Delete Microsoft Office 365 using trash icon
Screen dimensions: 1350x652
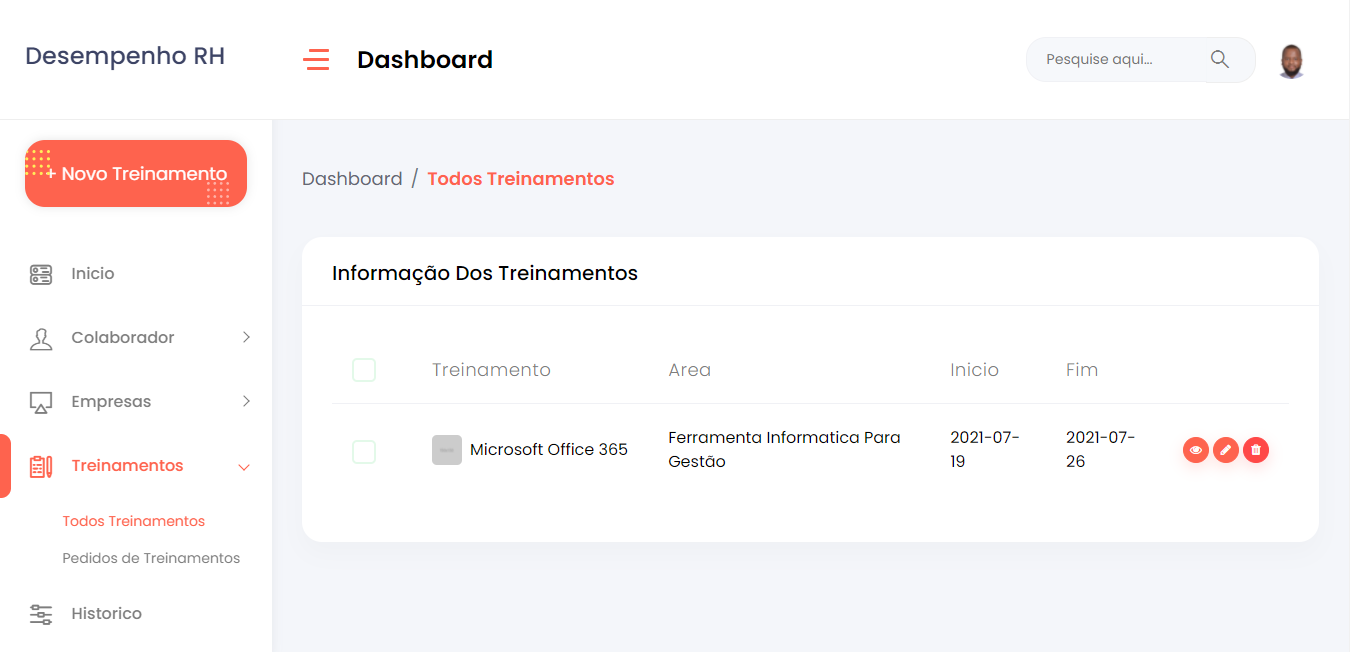pyautogui.click(x=1255, y=450)
